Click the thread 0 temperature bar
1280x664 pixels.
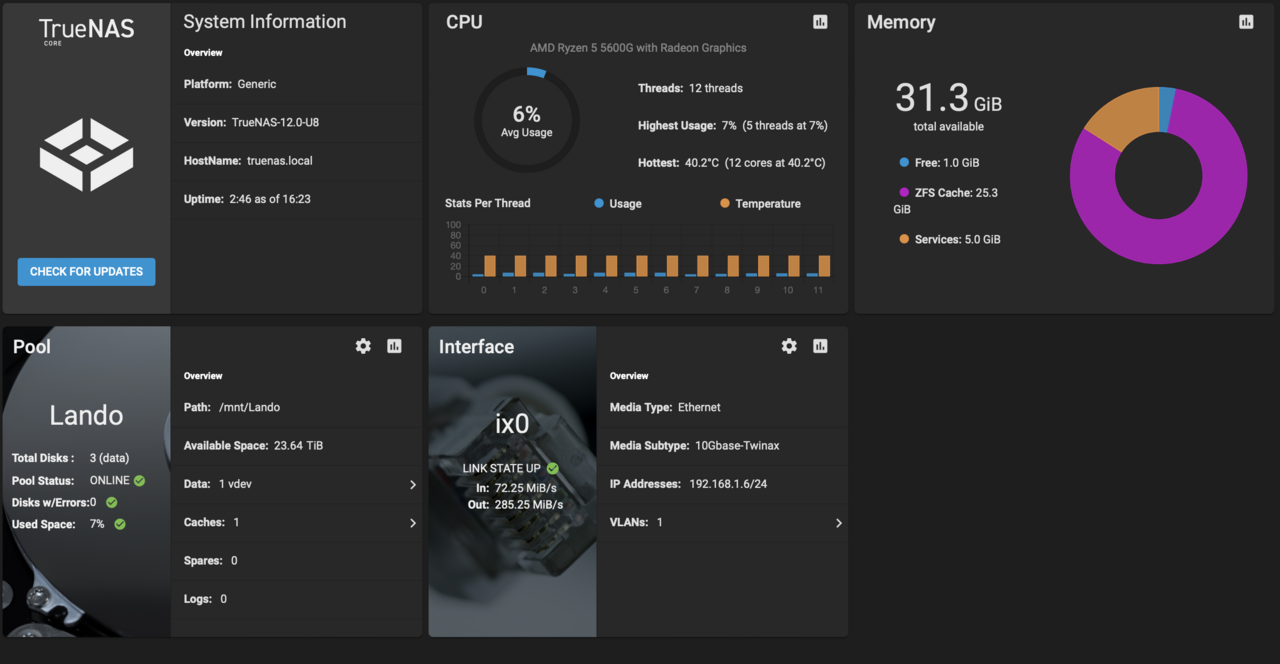[x=490, y=266]
